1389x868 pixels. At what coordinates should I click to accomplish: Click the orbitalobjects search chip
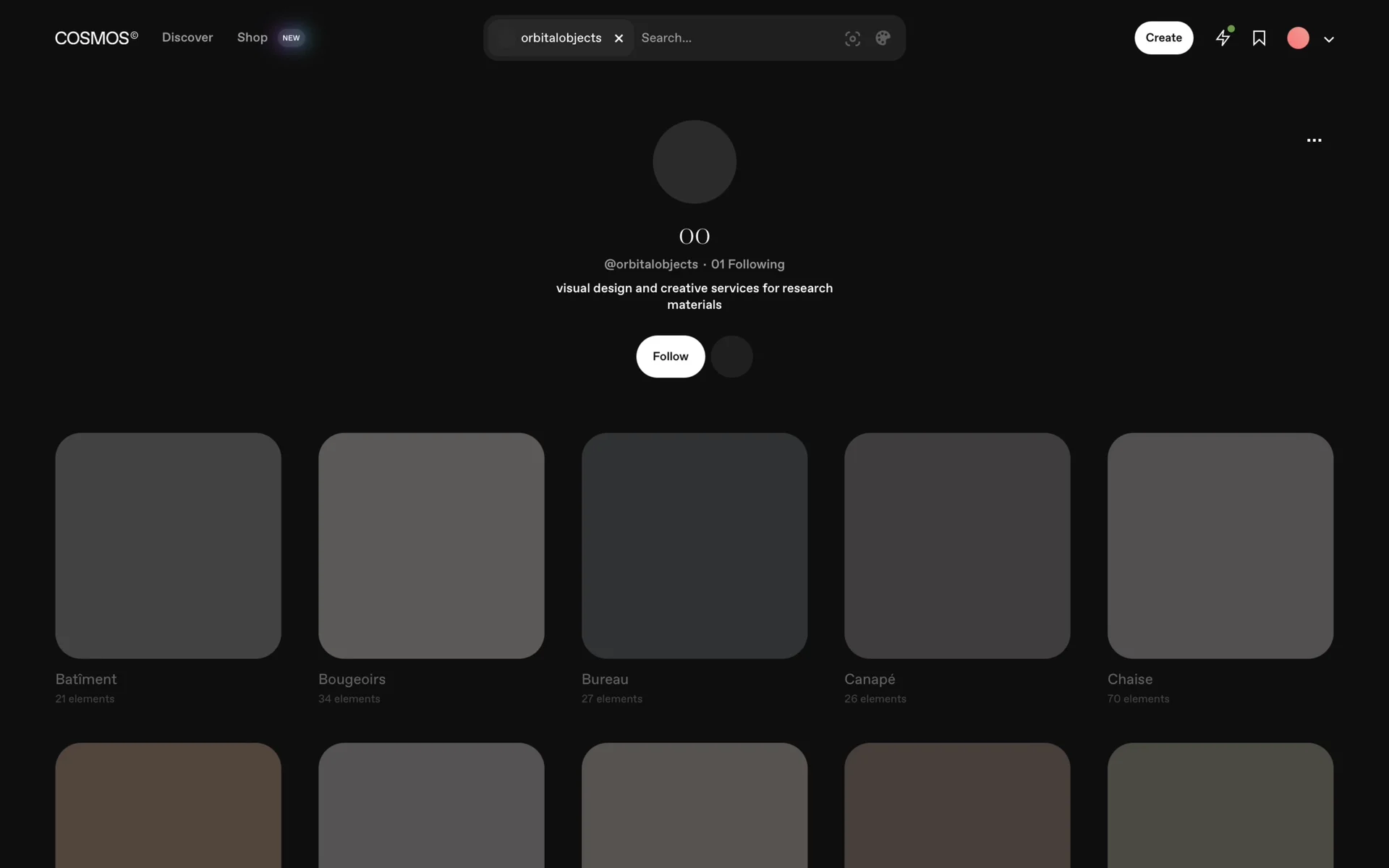click(x=560, y=38)
